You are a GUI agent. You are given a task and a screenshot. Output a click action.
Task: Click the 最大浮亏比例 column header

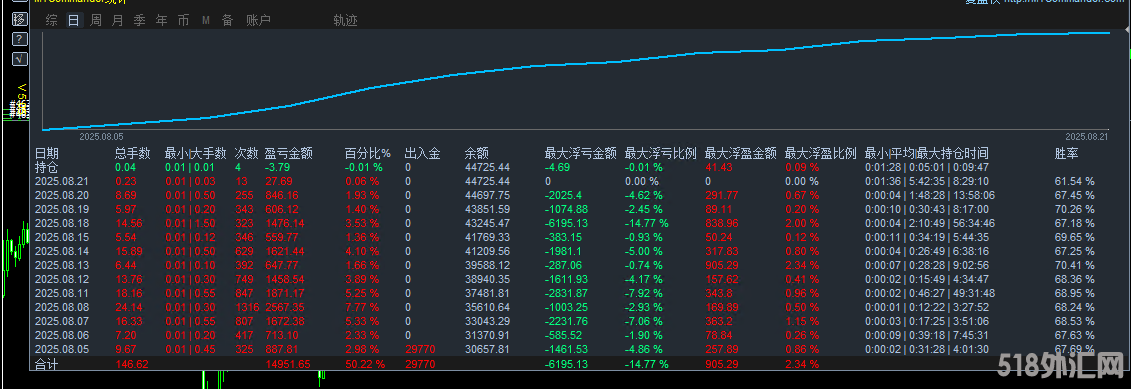point(661,153)
